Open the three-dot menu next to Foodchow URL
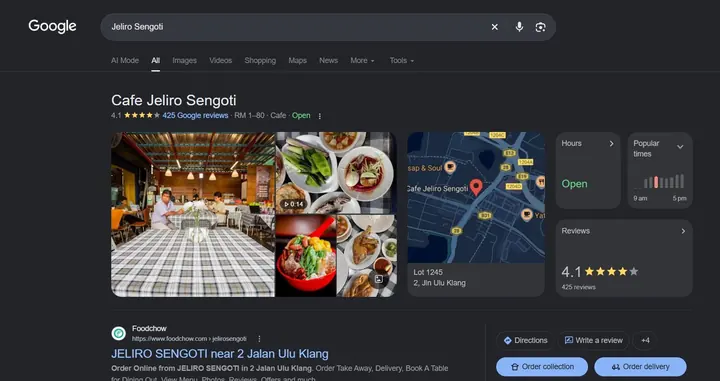 (x=259, y=339)
